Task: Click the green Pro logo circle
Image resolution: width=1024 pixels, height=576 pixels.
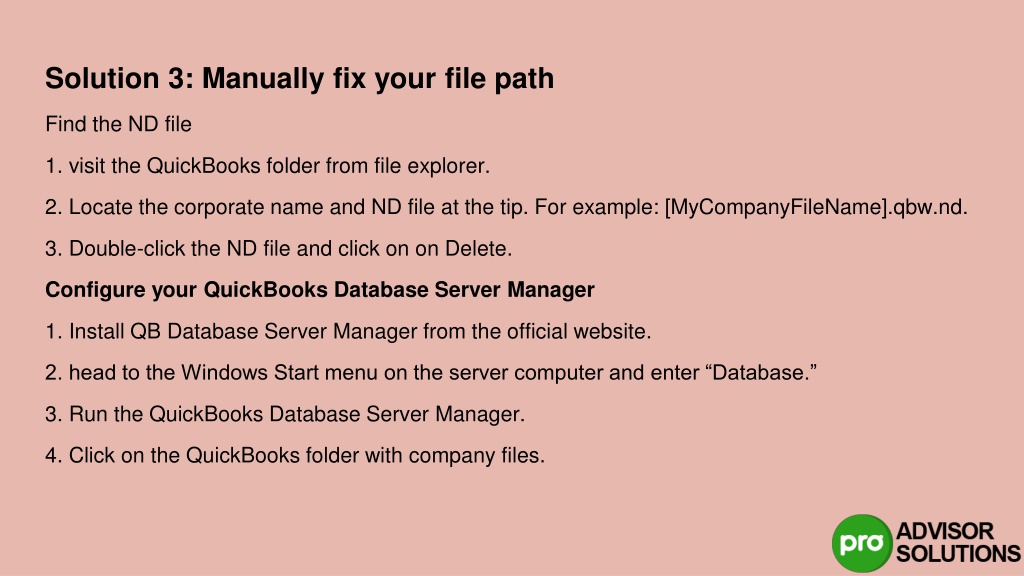Action: [x=862, y=543]
